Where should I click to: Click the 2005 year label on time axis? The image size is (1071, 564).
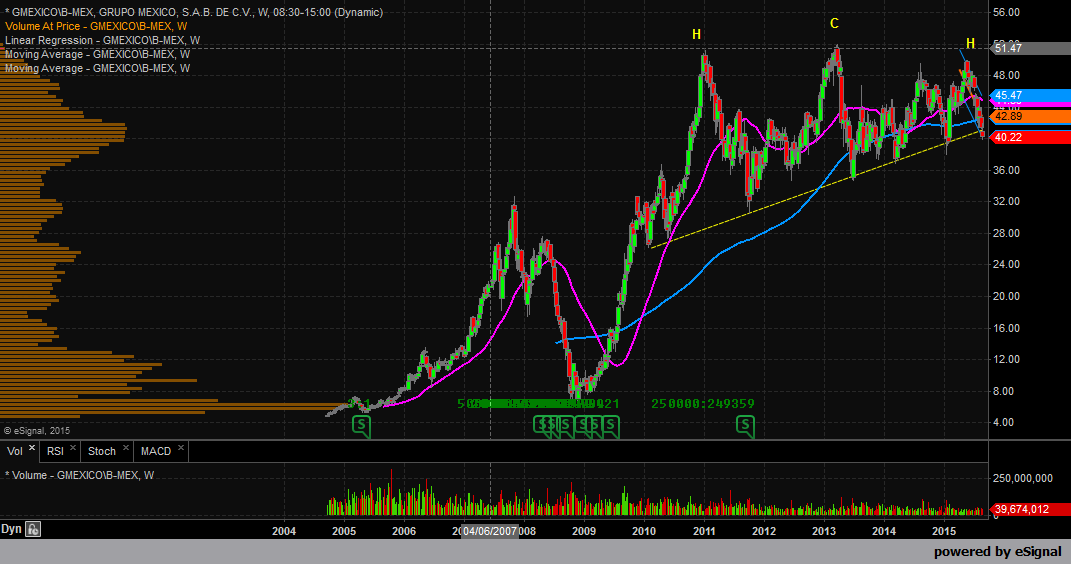(344, 531)
